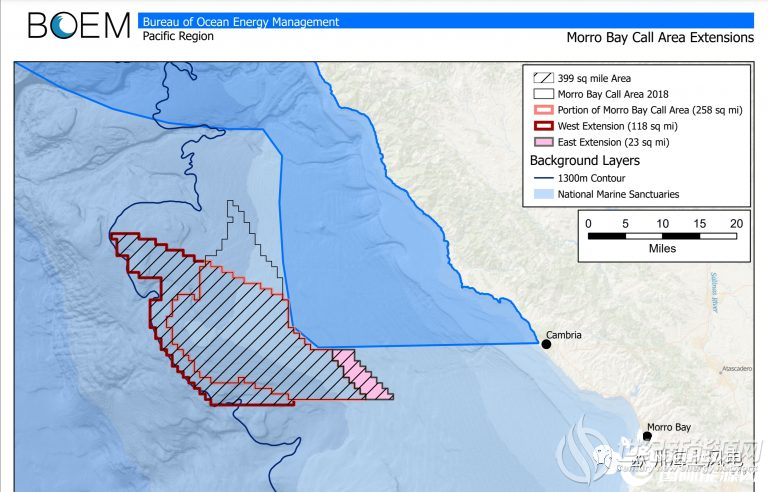Click the Morro Bay Call Area Extensions title
This screenshot has height=492, width=768.
[x=659, y=37]
